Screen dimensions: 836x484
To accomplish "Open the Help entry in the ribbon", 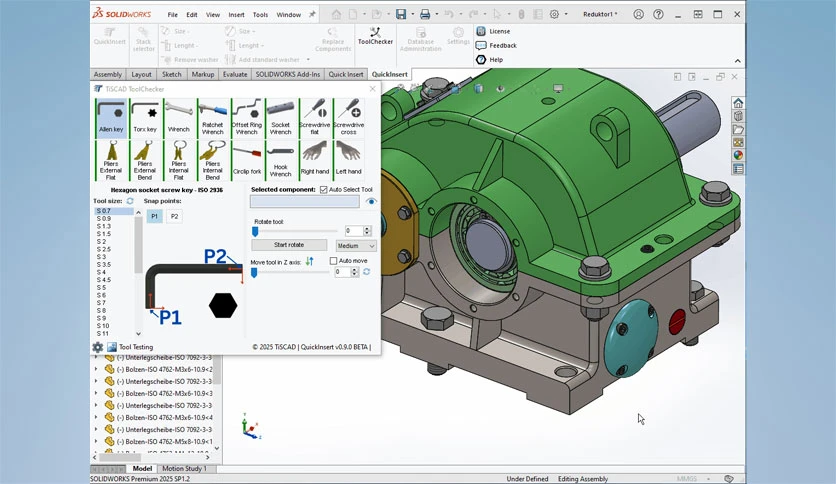I will pyautogui.click(x=490, y=60).
